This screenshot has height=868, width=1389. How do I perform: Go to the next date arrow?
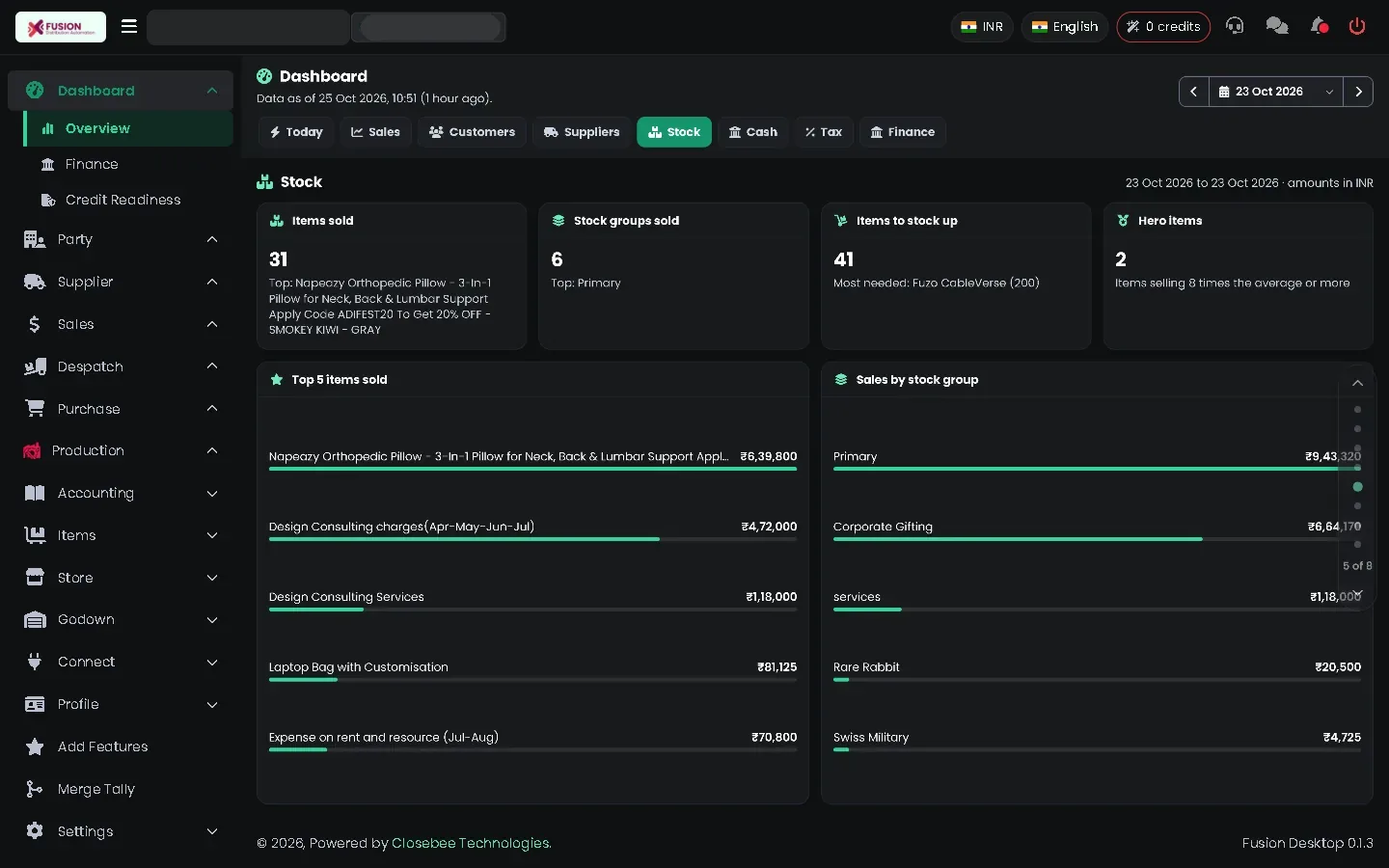[1358, 92]
